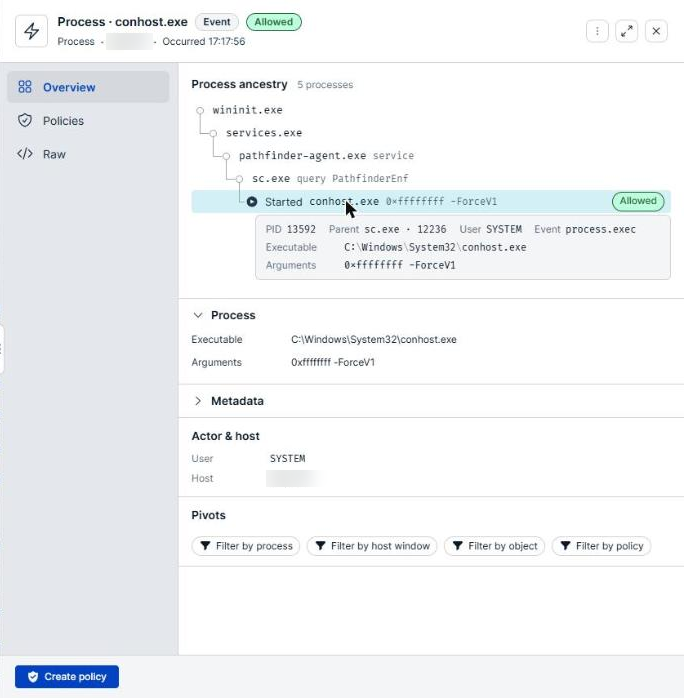
Task: Click Arguments 0xffffffff -ForceV1 in Process section
Action: click(x=333, y=362)
